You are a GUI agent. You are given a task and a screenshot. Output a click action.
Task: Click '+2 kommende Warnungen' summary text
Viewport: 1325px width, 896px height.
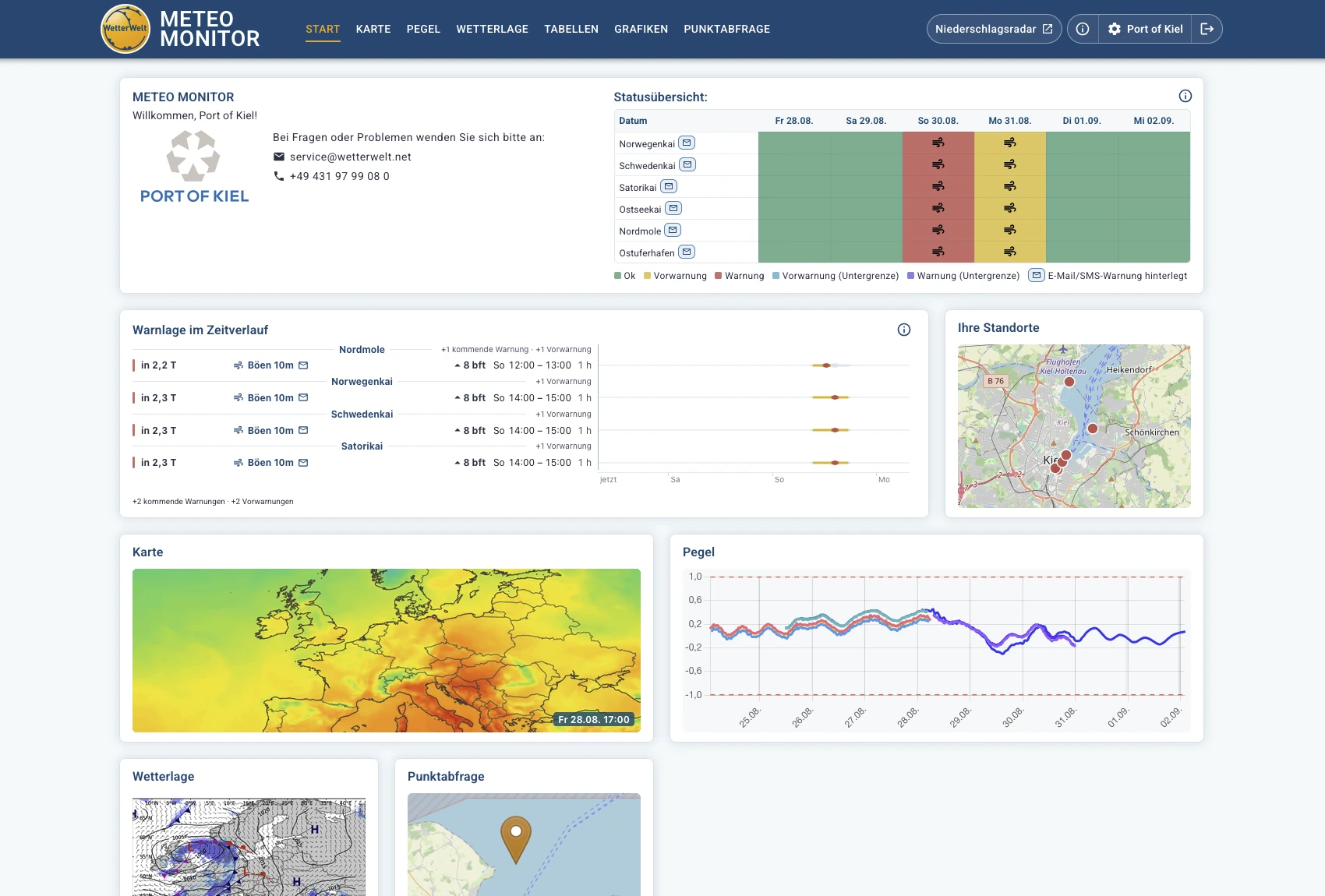pyautogui.click(x=178, y=502)
